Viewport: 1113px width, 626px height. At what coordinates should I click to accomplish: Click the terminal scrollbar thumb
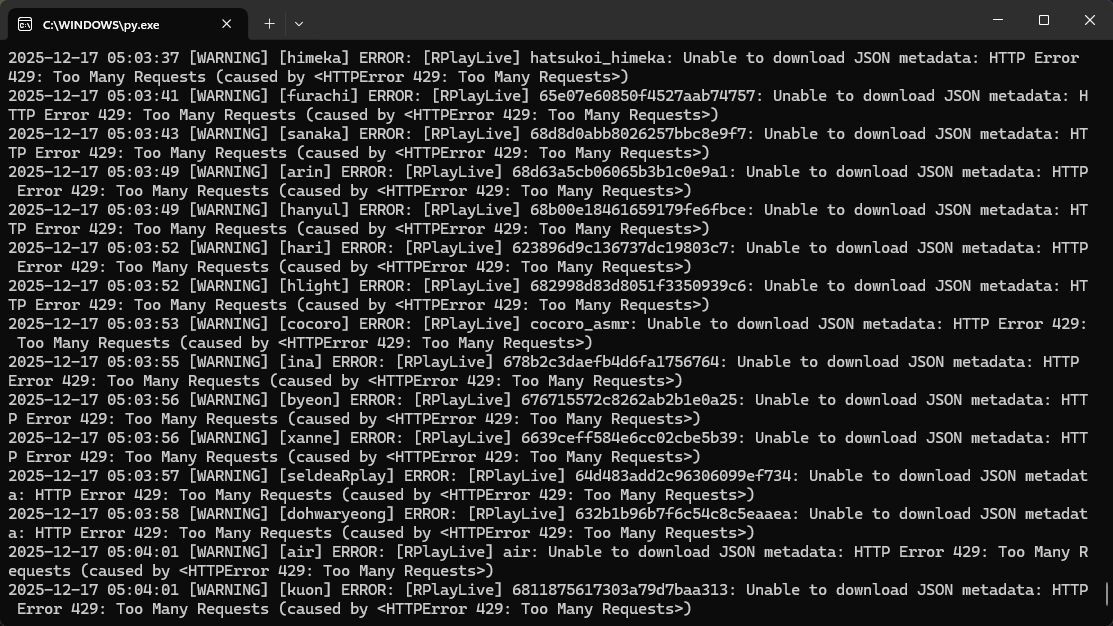coord(1107,595)
